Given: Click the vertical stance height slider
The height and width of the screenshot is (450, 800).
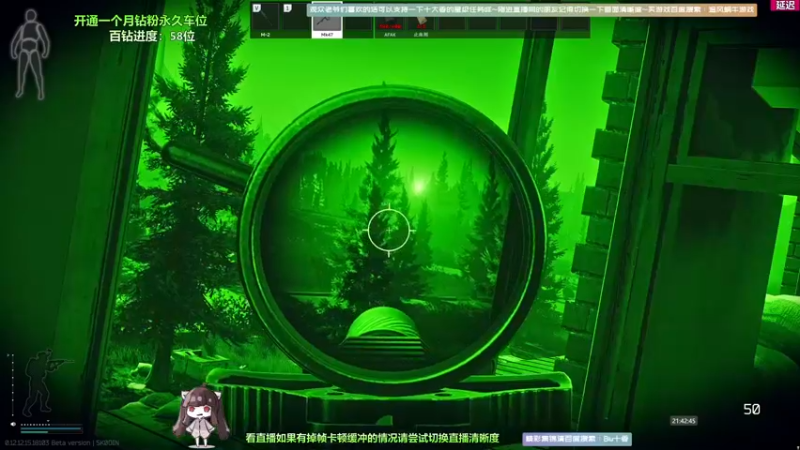Looking at the screenshot, I should [12, 385].
